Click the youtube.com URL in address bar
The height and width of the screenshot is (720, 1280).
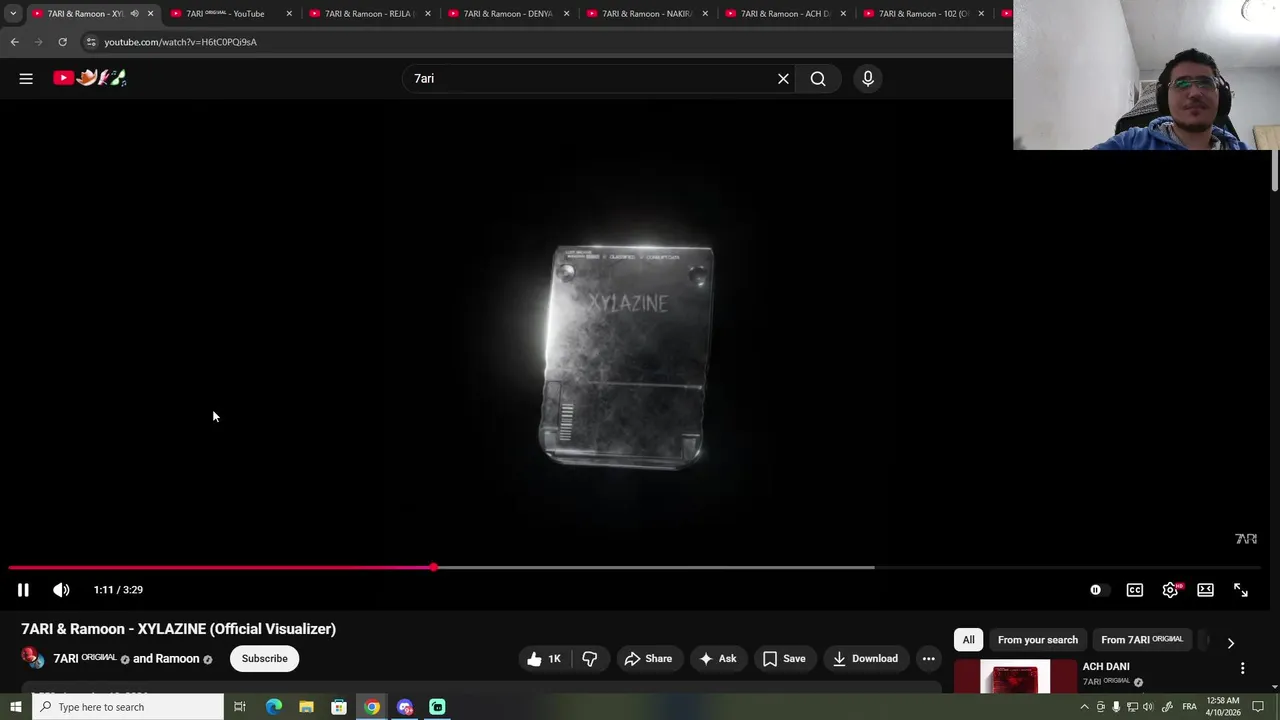pos(180,42)
